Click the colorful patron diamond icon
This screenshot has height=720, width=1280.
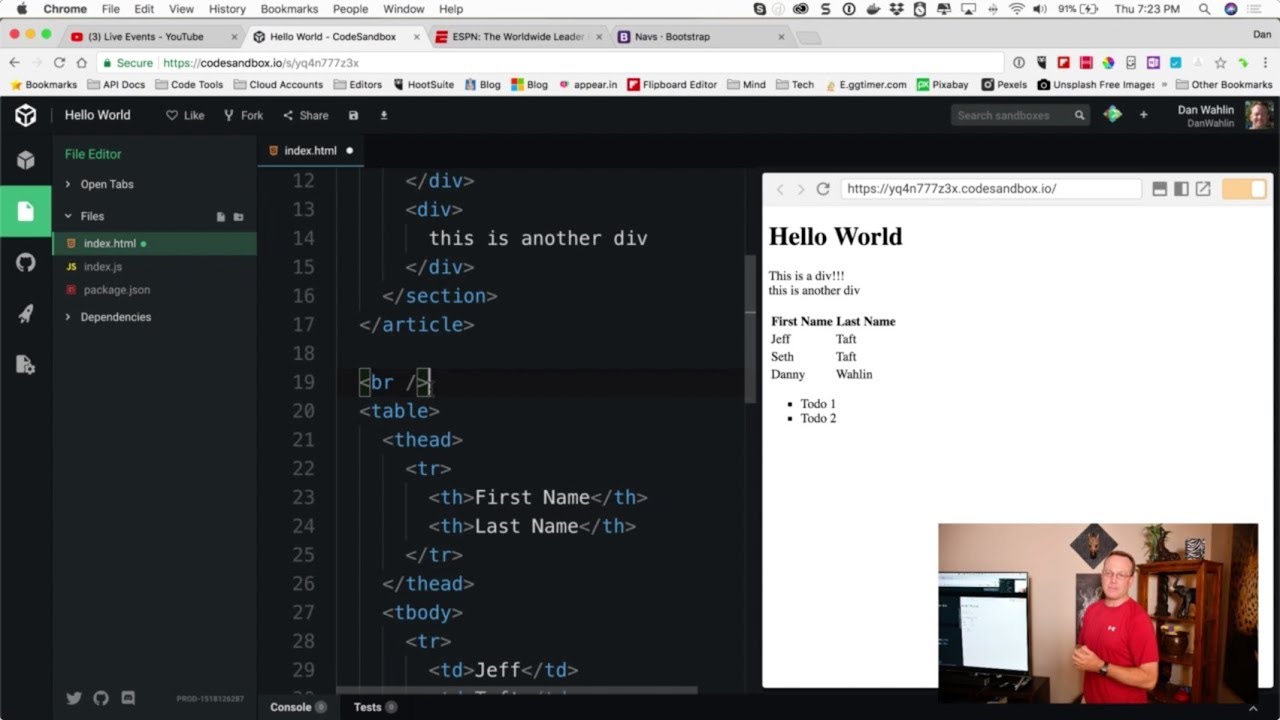(x=1112, y=115)
